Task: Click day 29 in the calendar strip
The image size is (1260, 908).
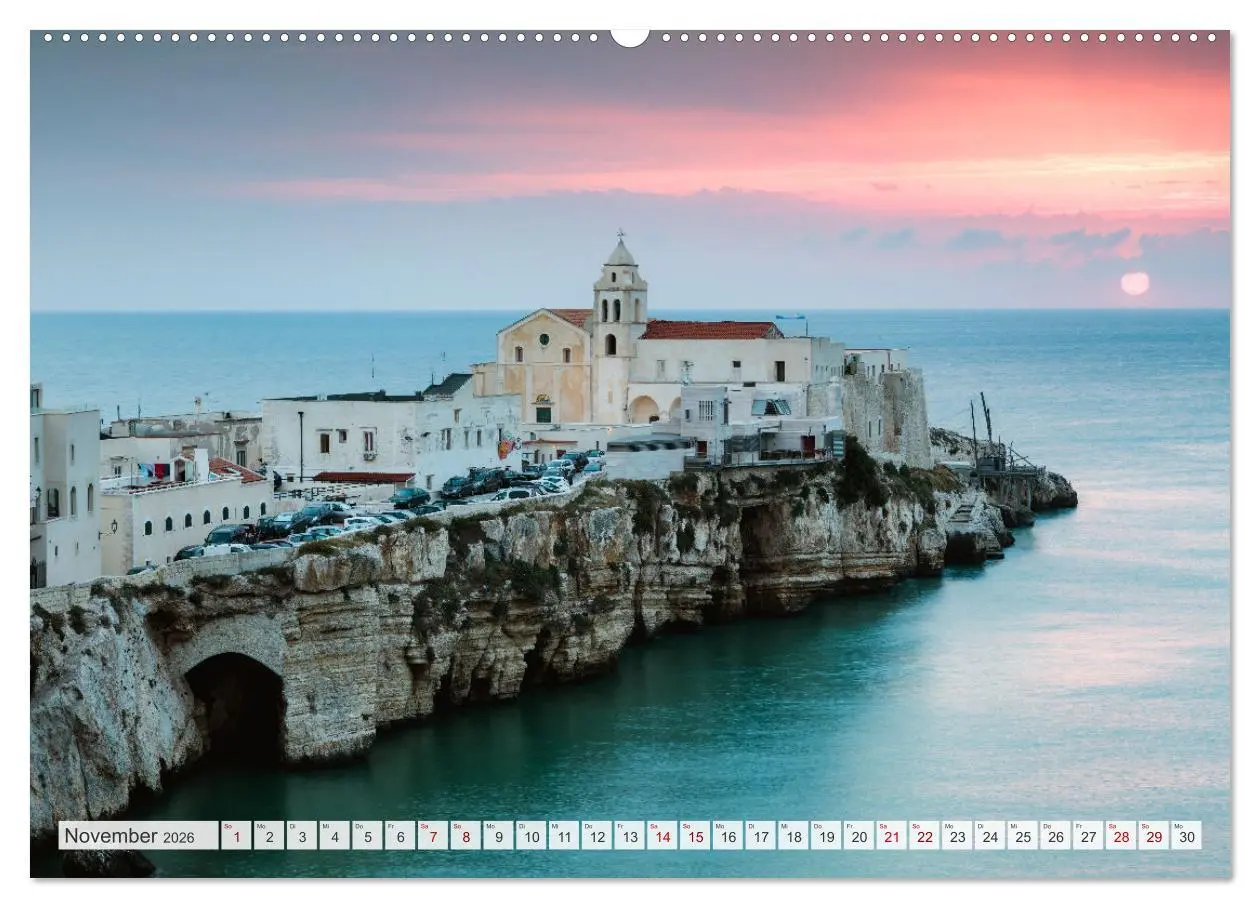Action: (1154, 836)
